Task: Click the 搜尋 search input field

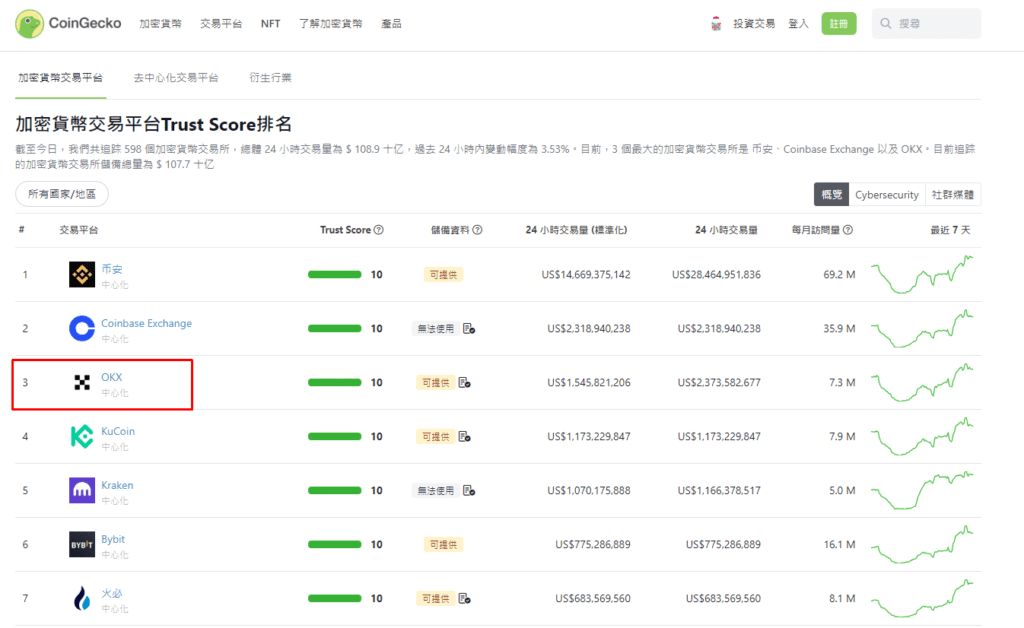Action: click(927, 24)
